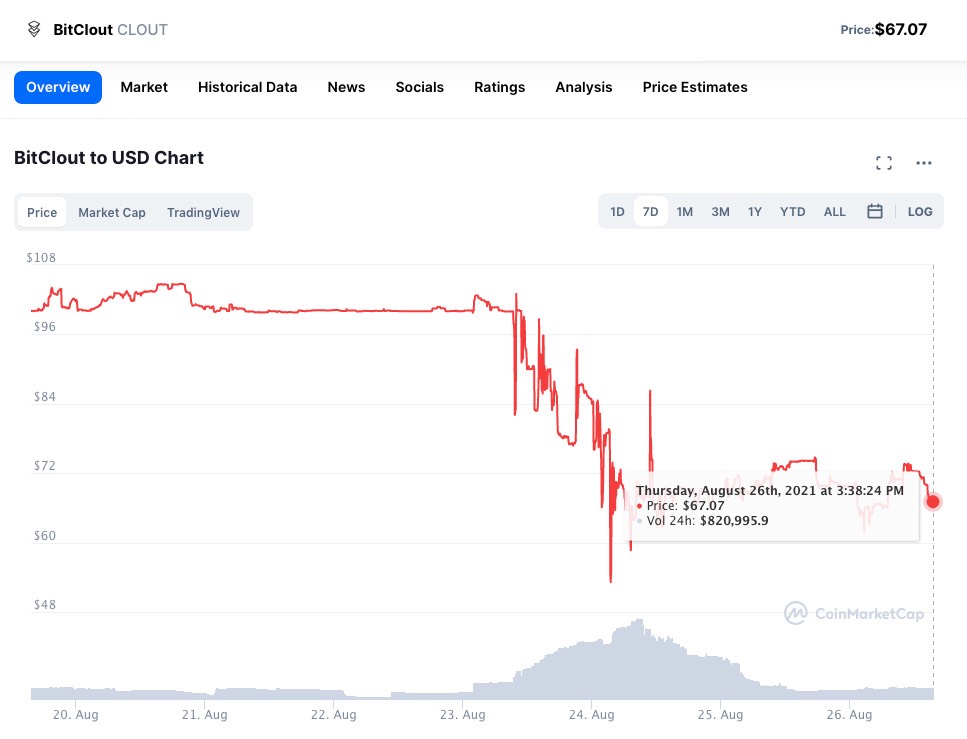Open the Historical Data tab

point(247,87)
